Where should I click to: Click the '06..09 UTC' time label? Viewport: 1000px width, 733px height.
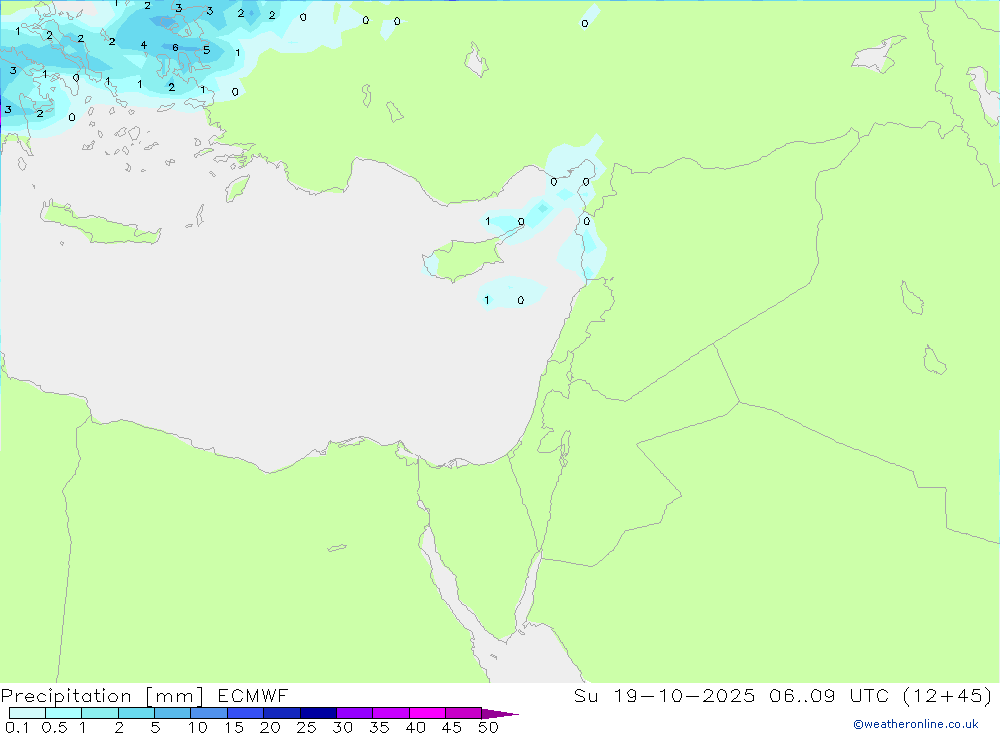(828, 695)
